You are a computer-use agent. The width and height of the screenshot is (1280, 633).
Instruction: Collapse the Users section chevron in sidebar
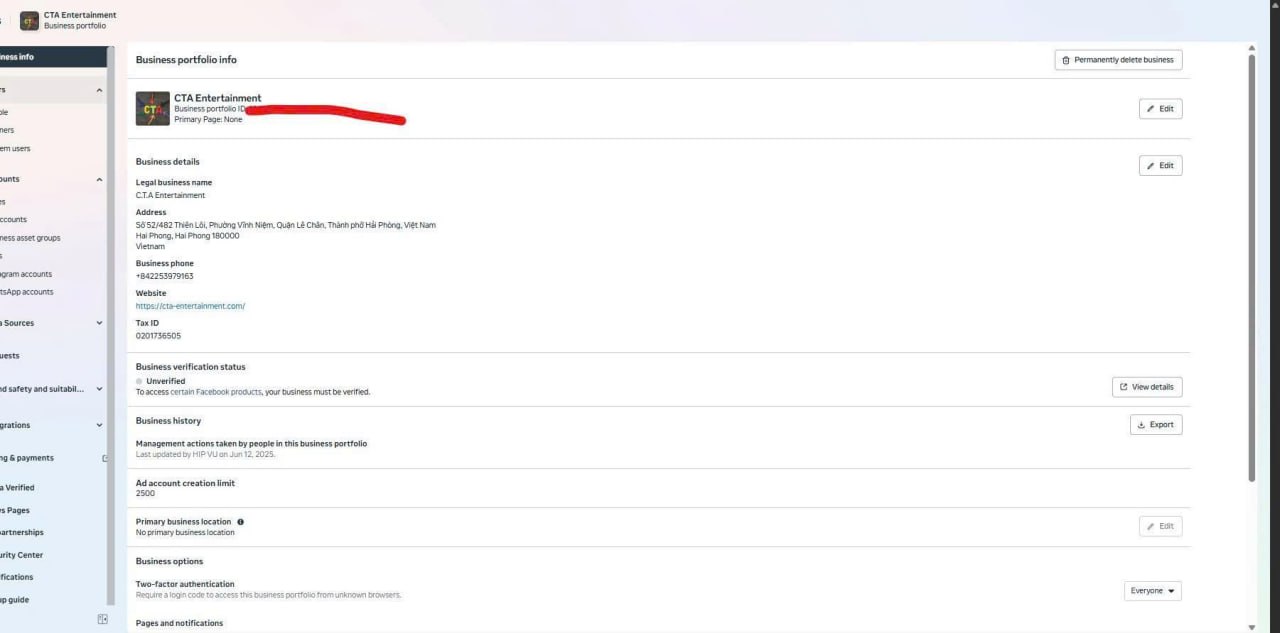click(x=99, y=90)
